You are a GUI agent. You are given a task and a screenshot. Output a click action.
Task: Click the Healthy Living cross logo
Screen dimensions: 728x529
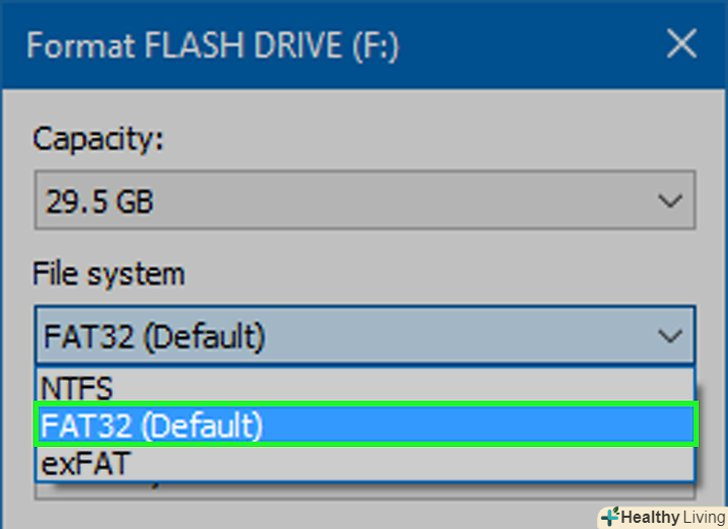[610, 517]
